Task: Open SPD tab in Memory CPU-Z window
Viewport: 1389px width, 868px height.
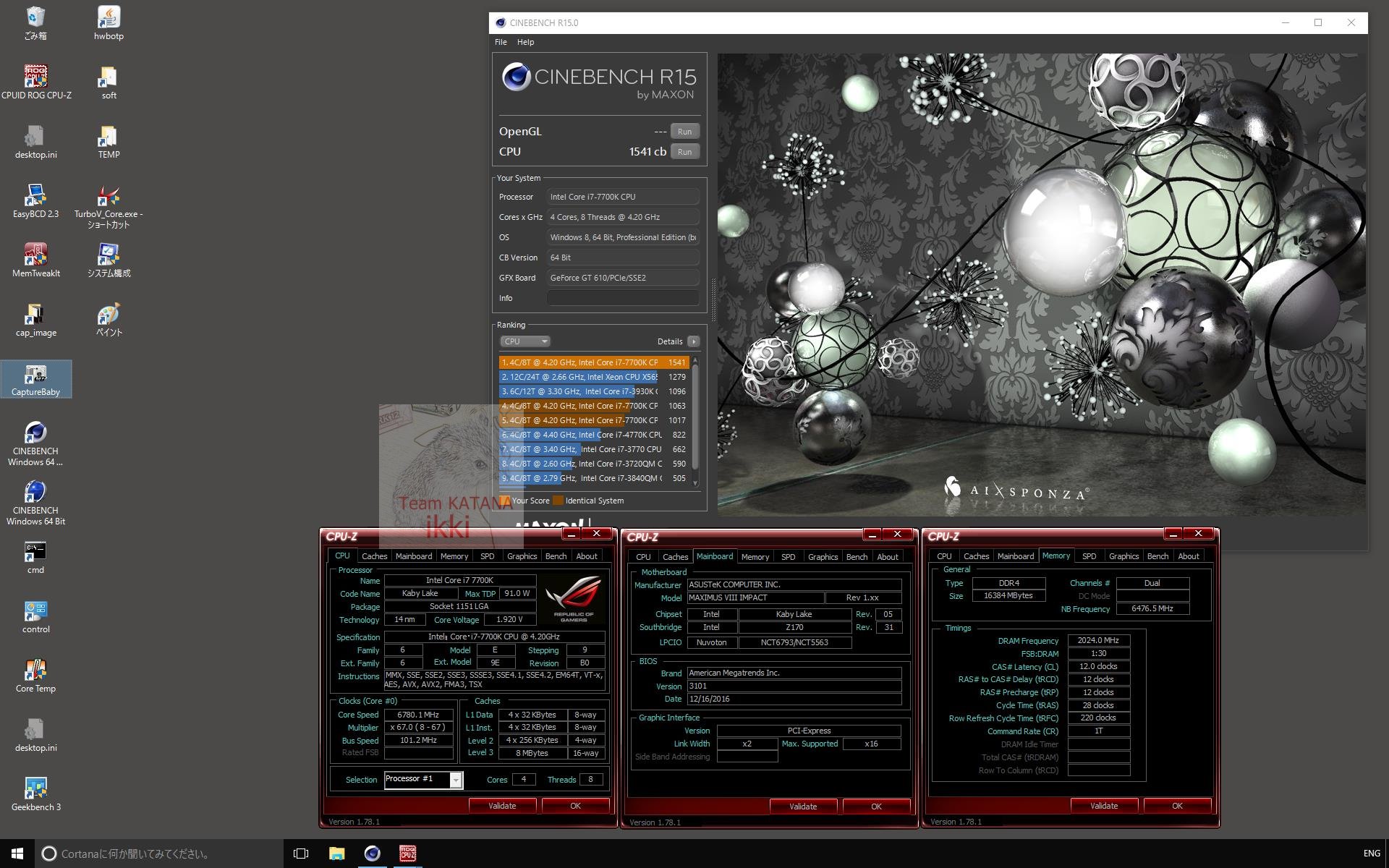Action: point(1089,556)
